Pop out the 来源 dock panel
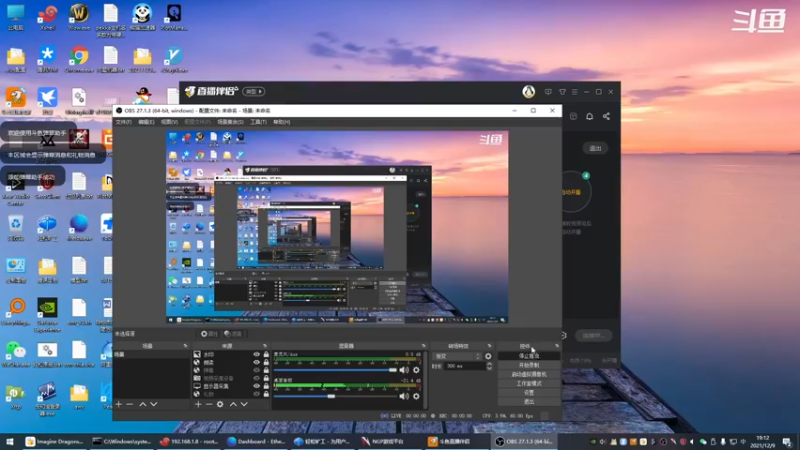 click(x=265, y=346)
